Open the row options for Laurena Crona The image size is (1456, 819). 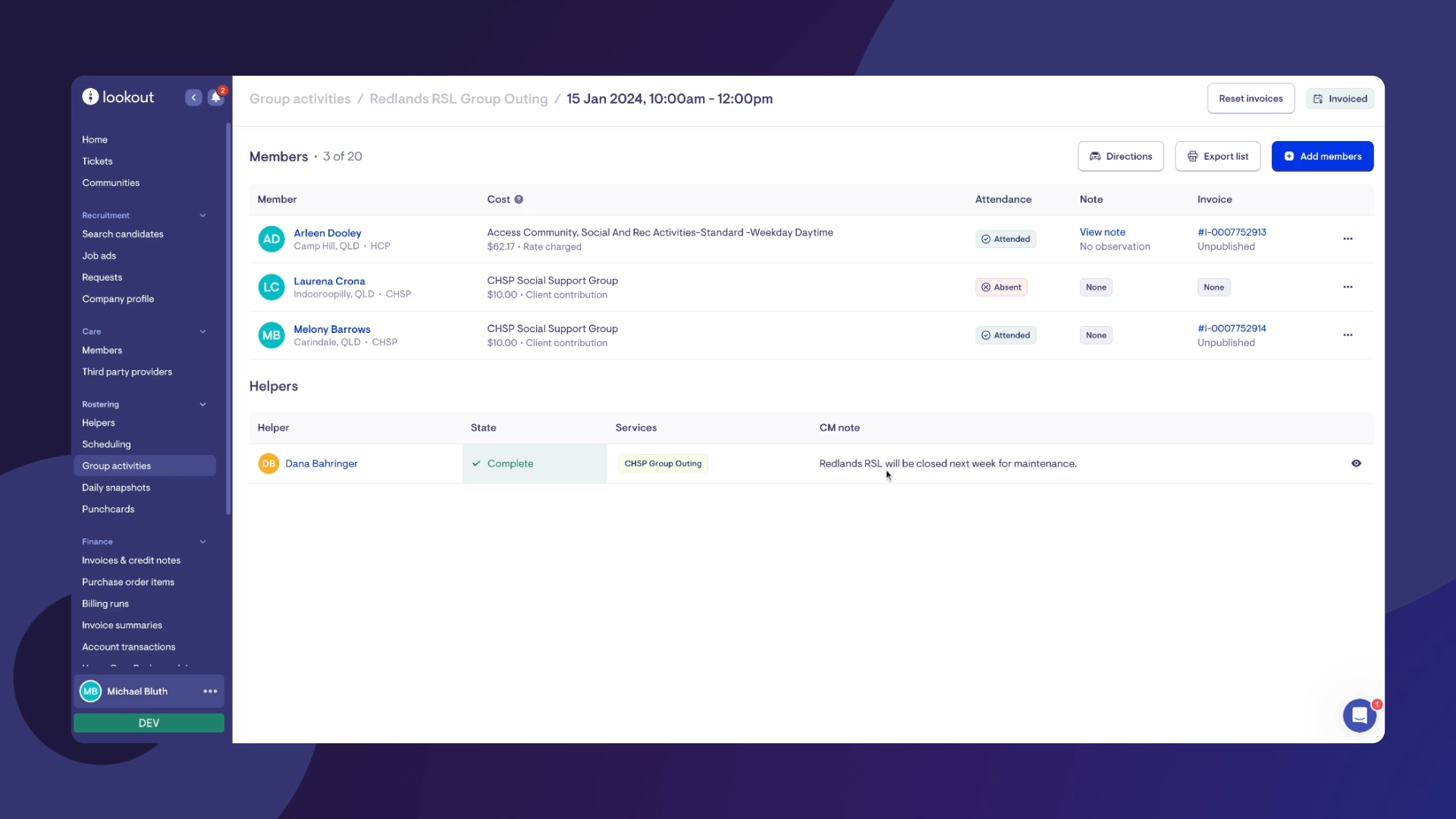coord(1348,287)
